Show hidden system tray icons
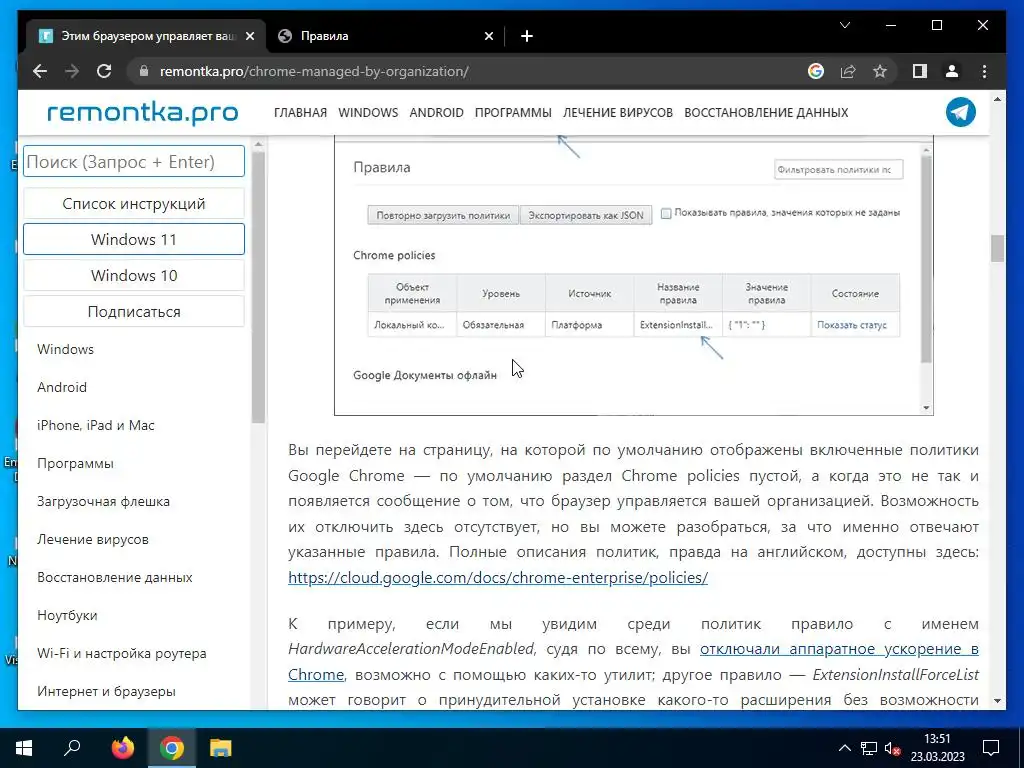 (x=844, y=748)
